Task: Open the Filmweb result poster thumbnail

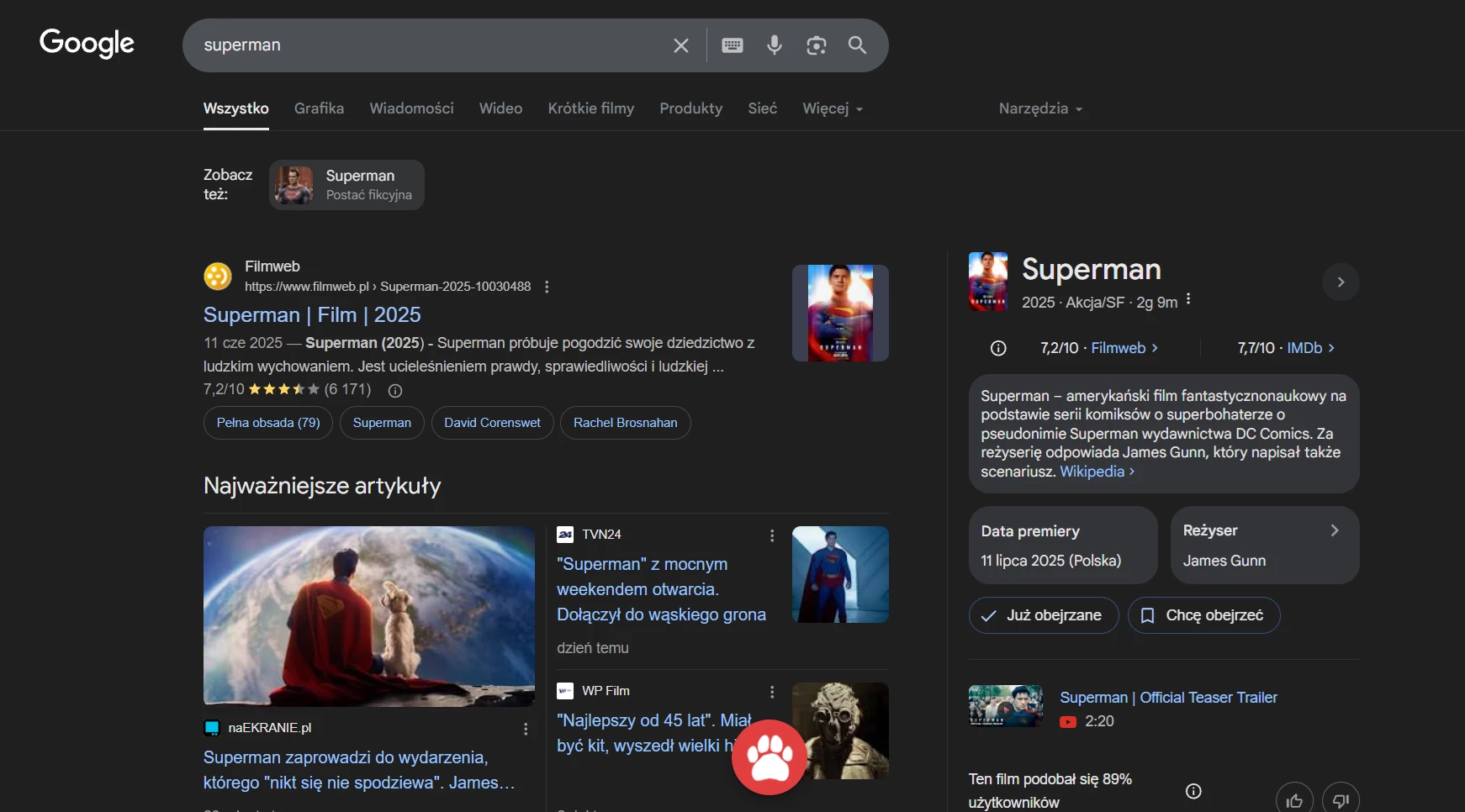Action: 840,314
